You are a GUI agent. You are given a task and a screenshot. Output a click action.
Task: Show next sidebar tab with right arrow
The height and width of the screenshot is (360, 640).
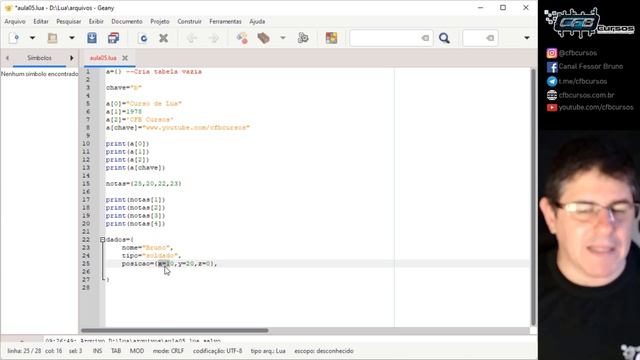[72, 58]
